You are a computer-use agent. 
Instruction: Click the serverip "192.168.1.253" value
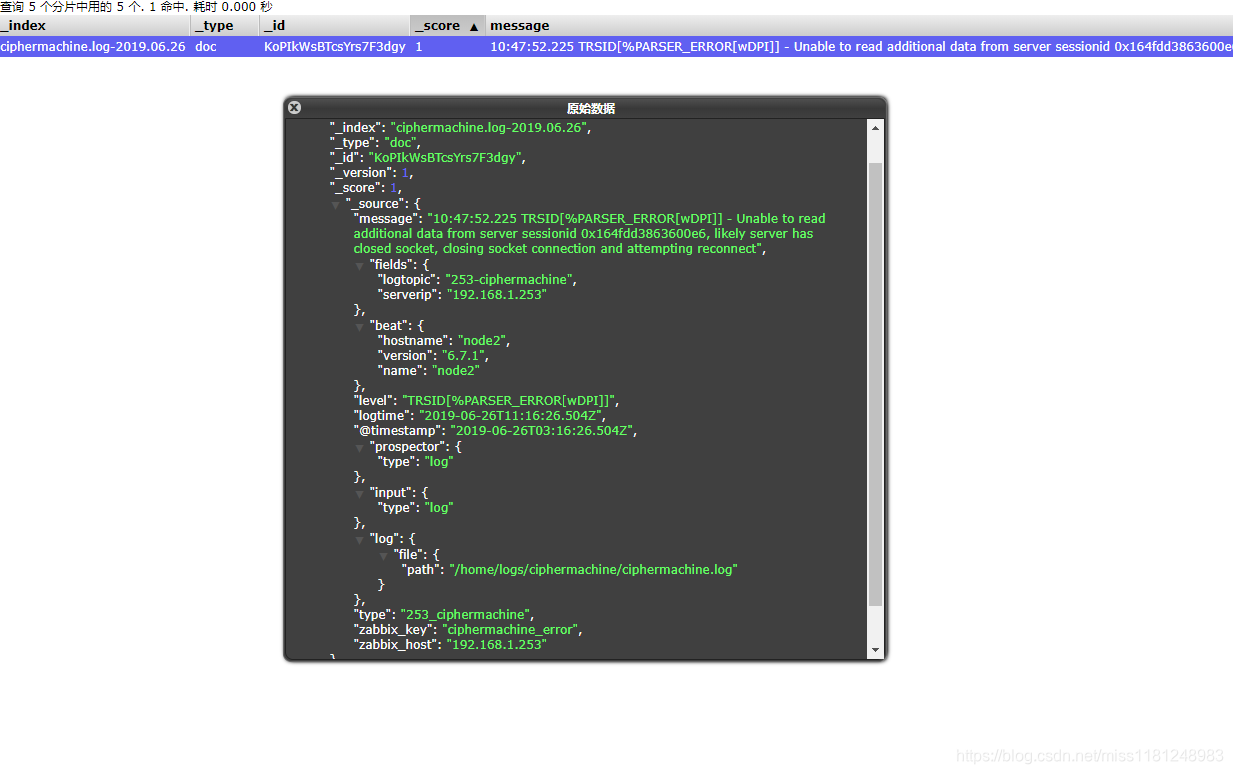click(x=496, y=294)
